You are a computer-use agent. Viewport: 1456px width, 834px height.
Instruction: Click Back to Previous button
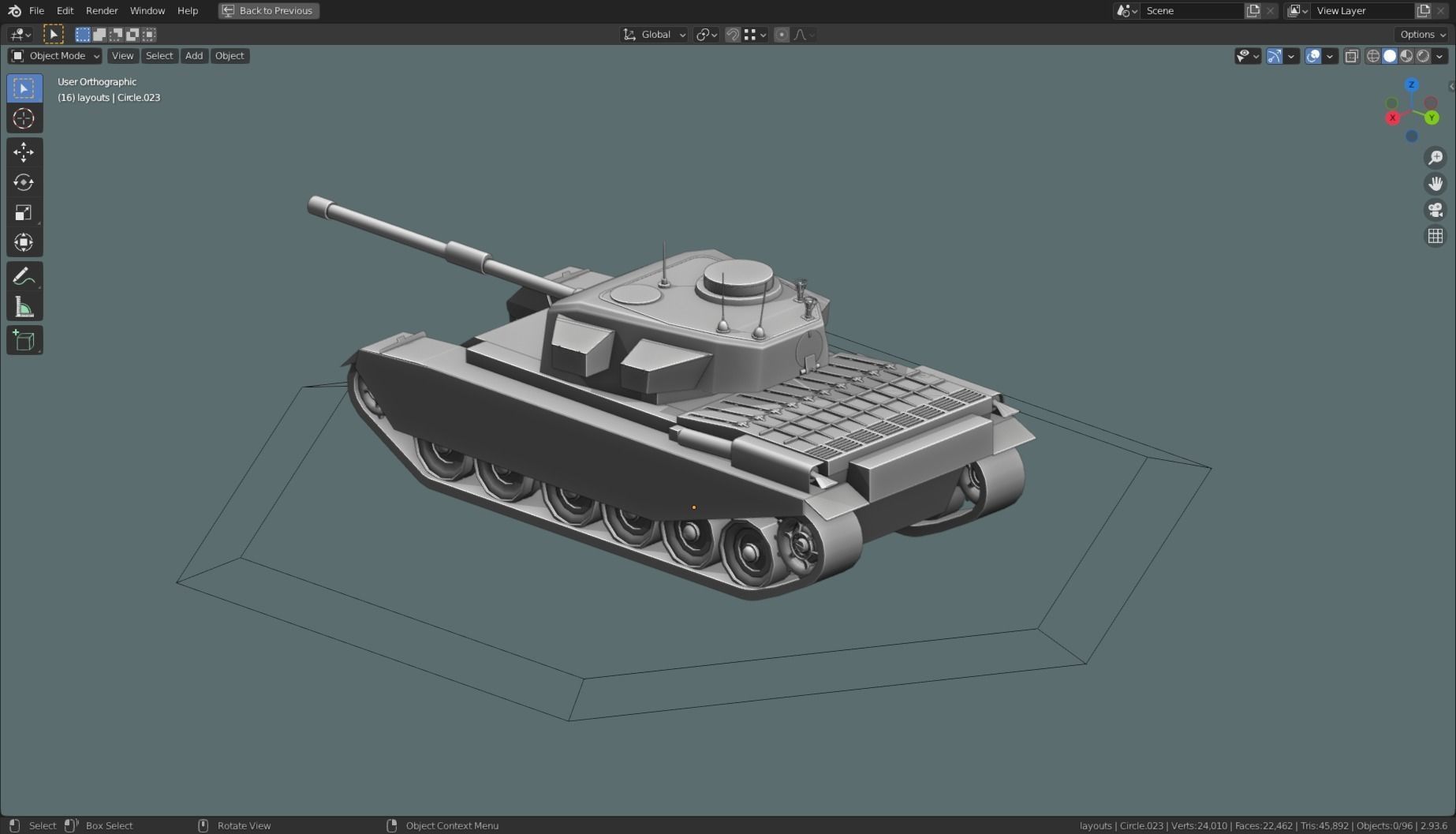click(269, 10)
